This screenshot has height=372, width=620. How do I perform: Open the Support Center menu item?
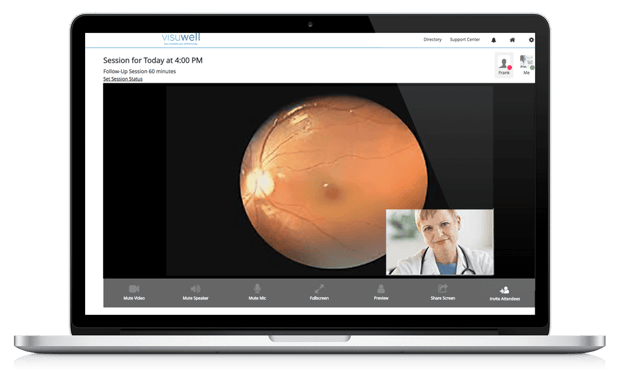pos(465,40)
